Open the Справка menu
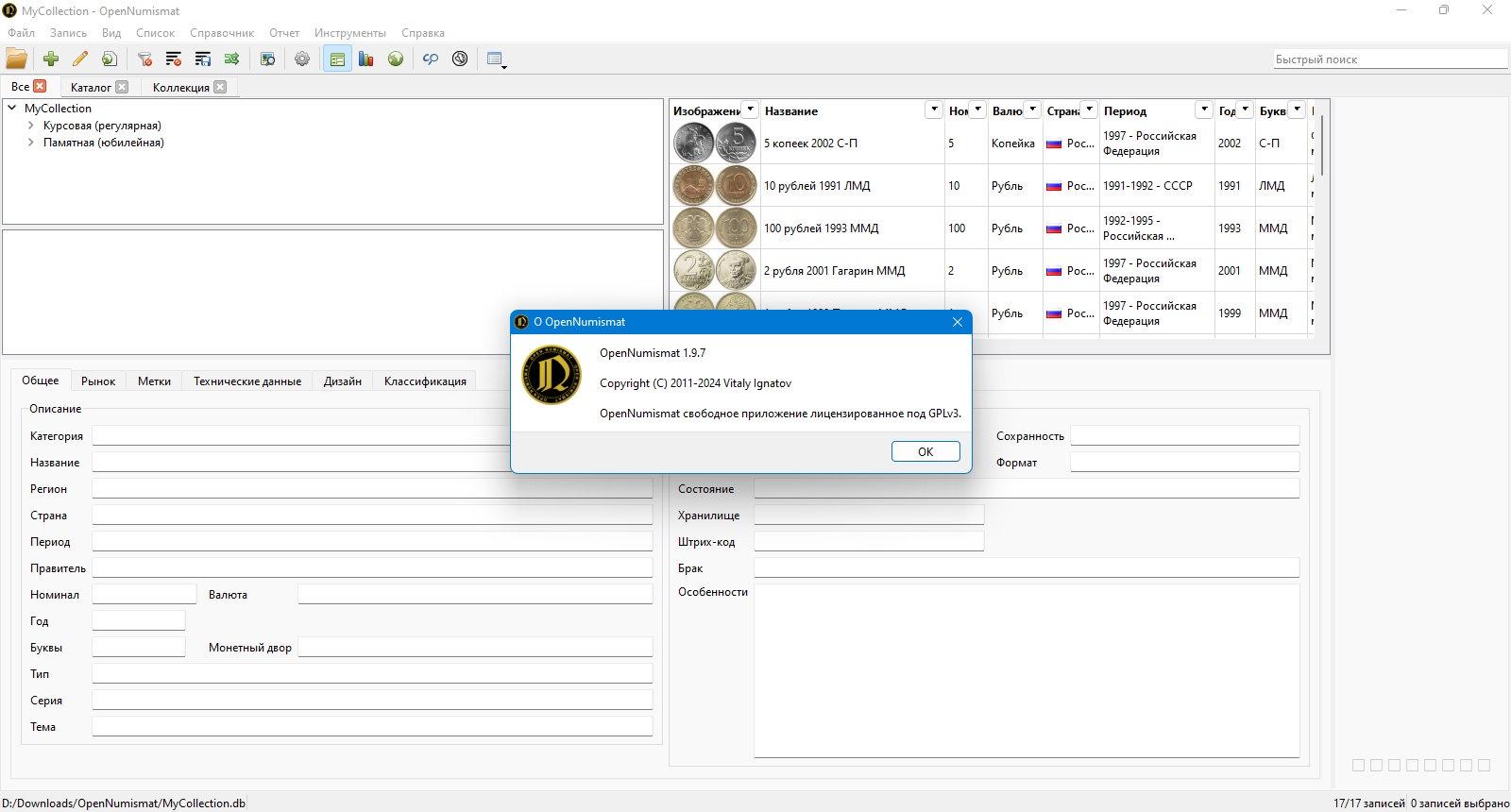Image resolution: width=1511 pixels, height=812 pixels. (x=423, y=32)
